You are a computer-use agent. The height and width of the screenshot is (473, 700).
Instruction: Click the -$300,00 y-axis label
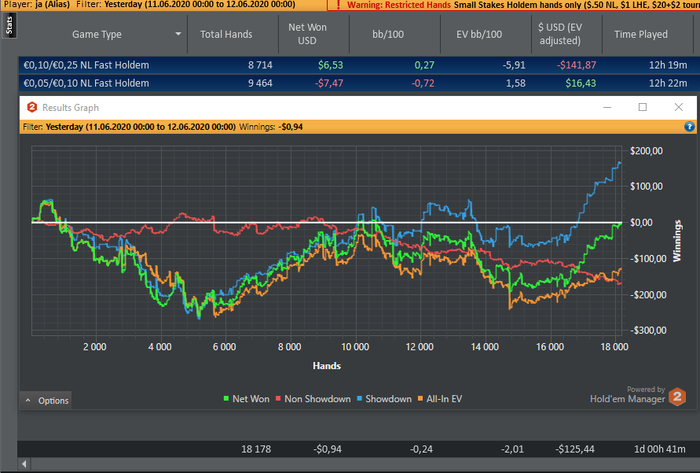click(x=648, y=331)
